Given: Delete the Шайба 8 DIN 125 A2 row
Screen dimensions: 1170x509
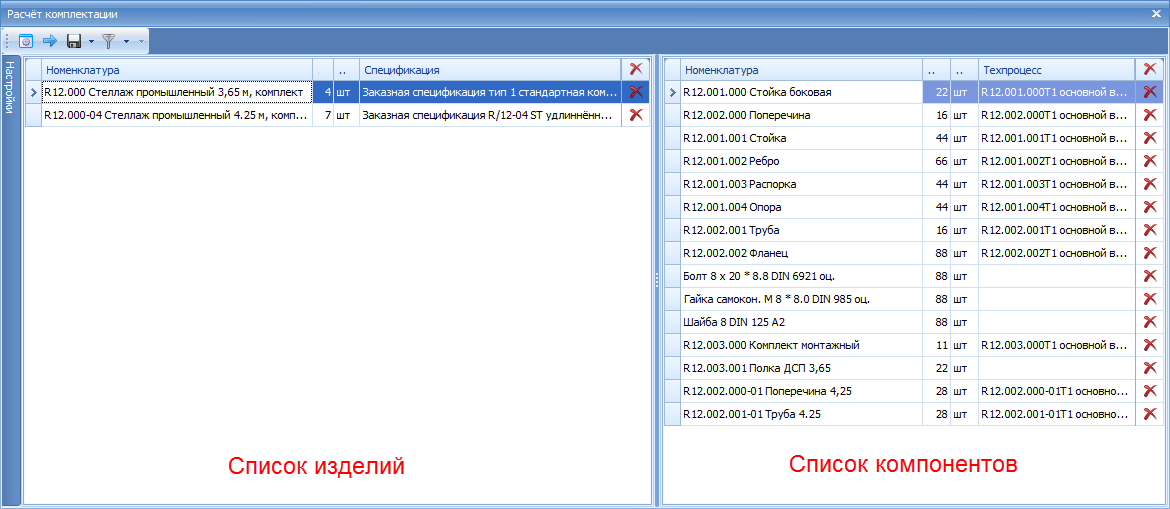Looking at the screenshot, I should [x=1150, y=322].
